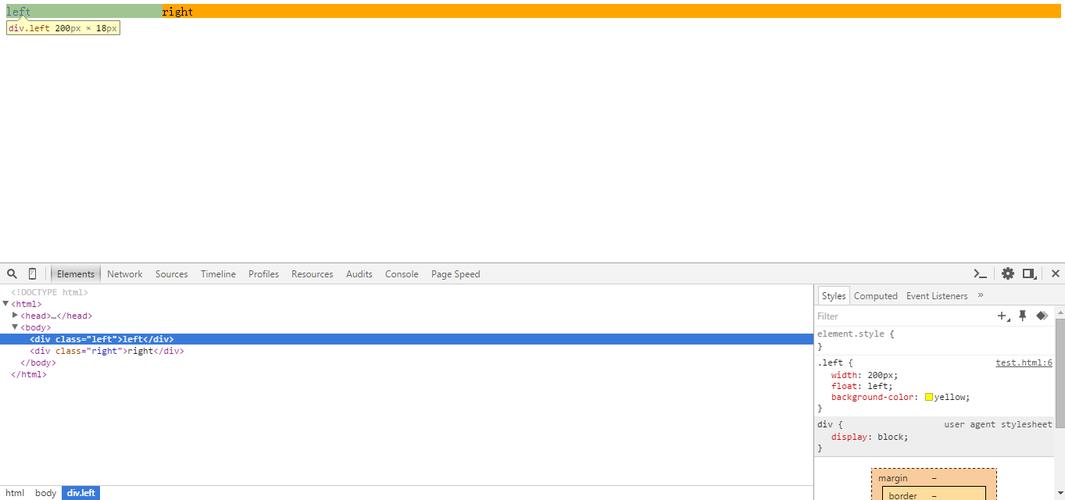Change dock side of DevTools

click(1029, 274)
